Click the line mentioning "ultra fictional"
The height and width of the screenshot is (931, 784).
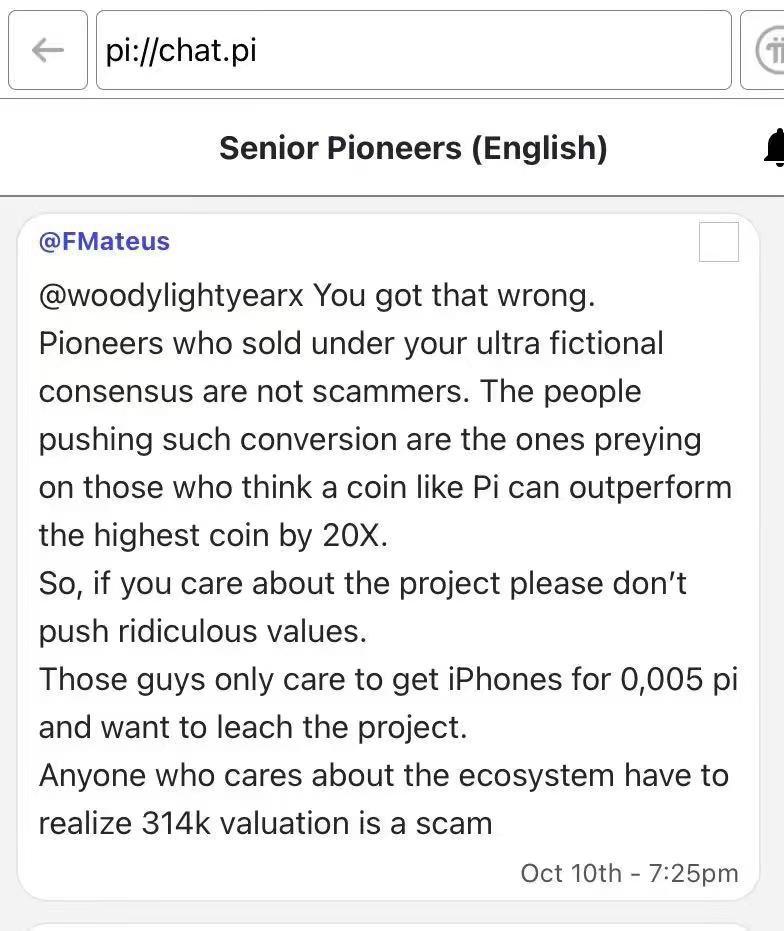pos(351,344)
